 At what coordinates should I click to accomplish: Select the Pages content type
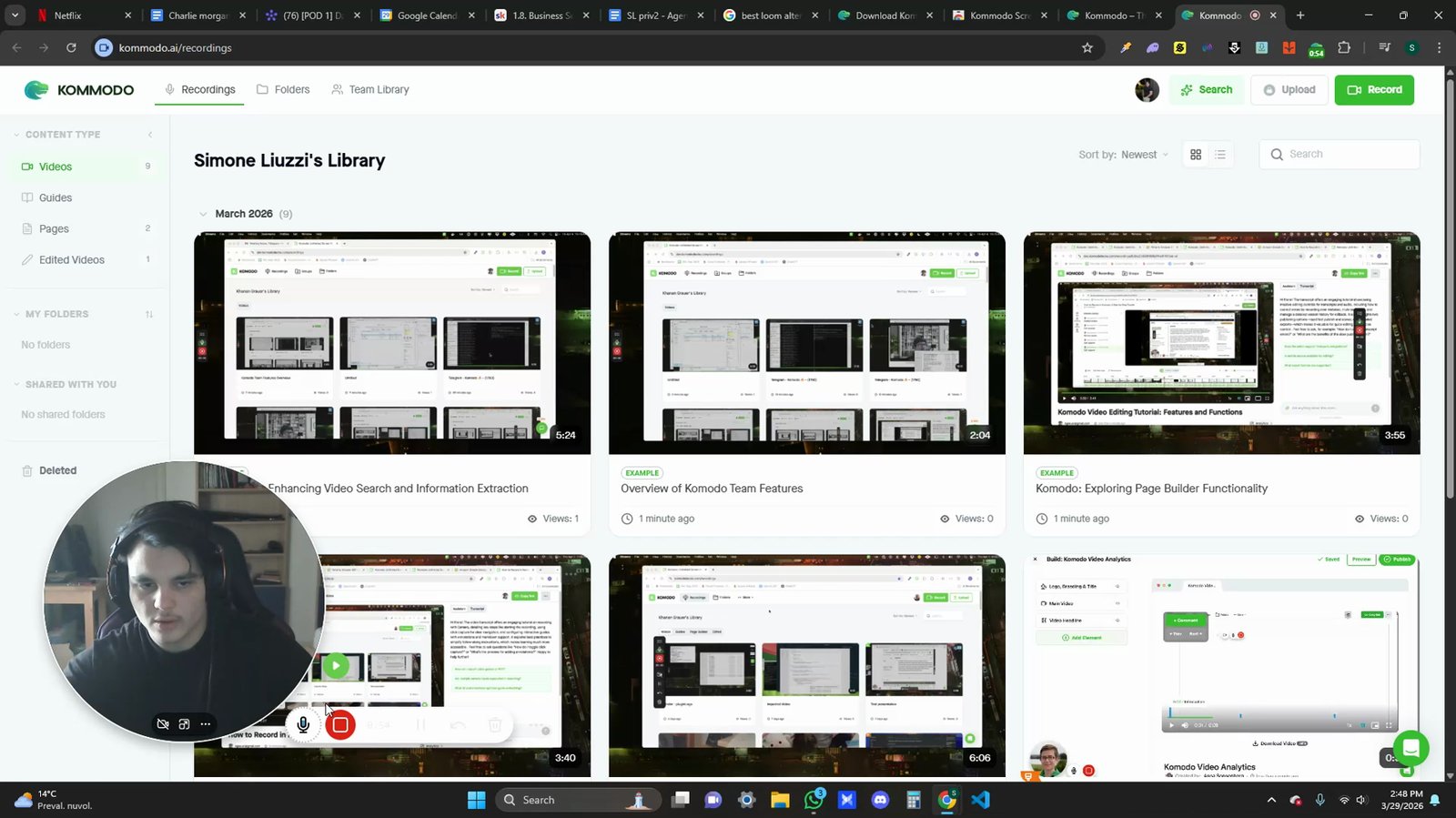[86, 229]
